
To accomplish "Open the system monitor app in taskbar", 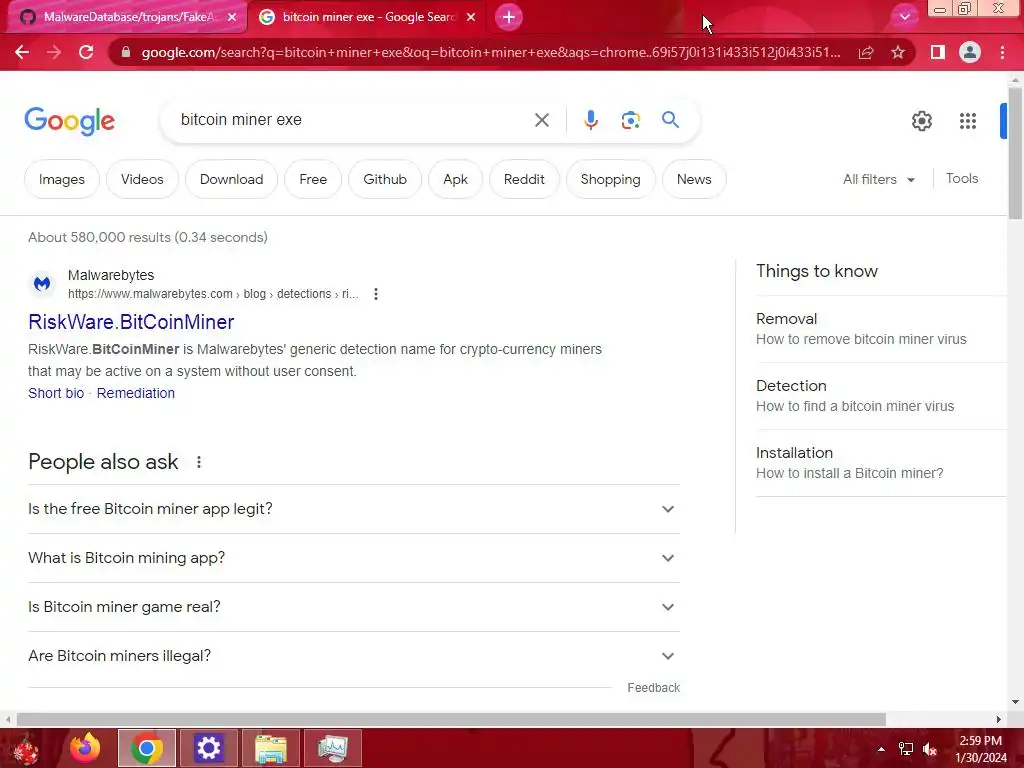I will pyautogui.click(x=332, y=748).
